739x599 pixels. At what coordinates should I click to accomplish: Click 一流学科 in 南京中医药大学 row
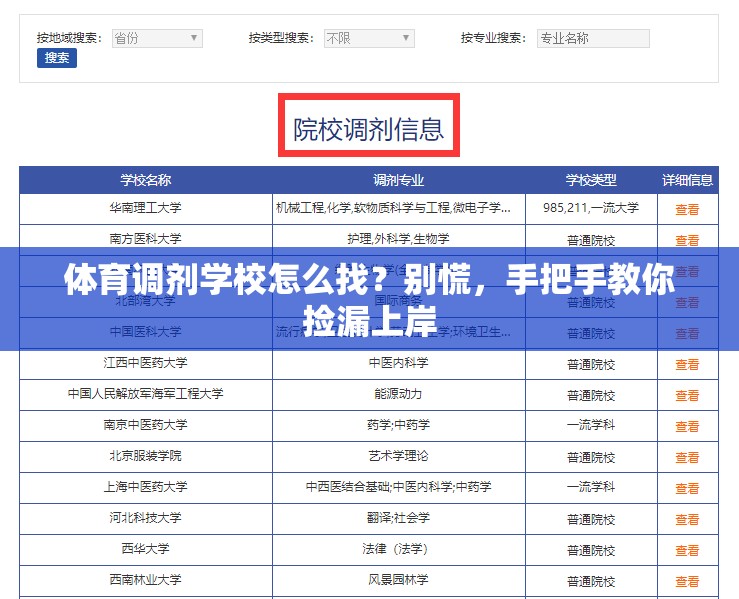[x=591, y=425]
